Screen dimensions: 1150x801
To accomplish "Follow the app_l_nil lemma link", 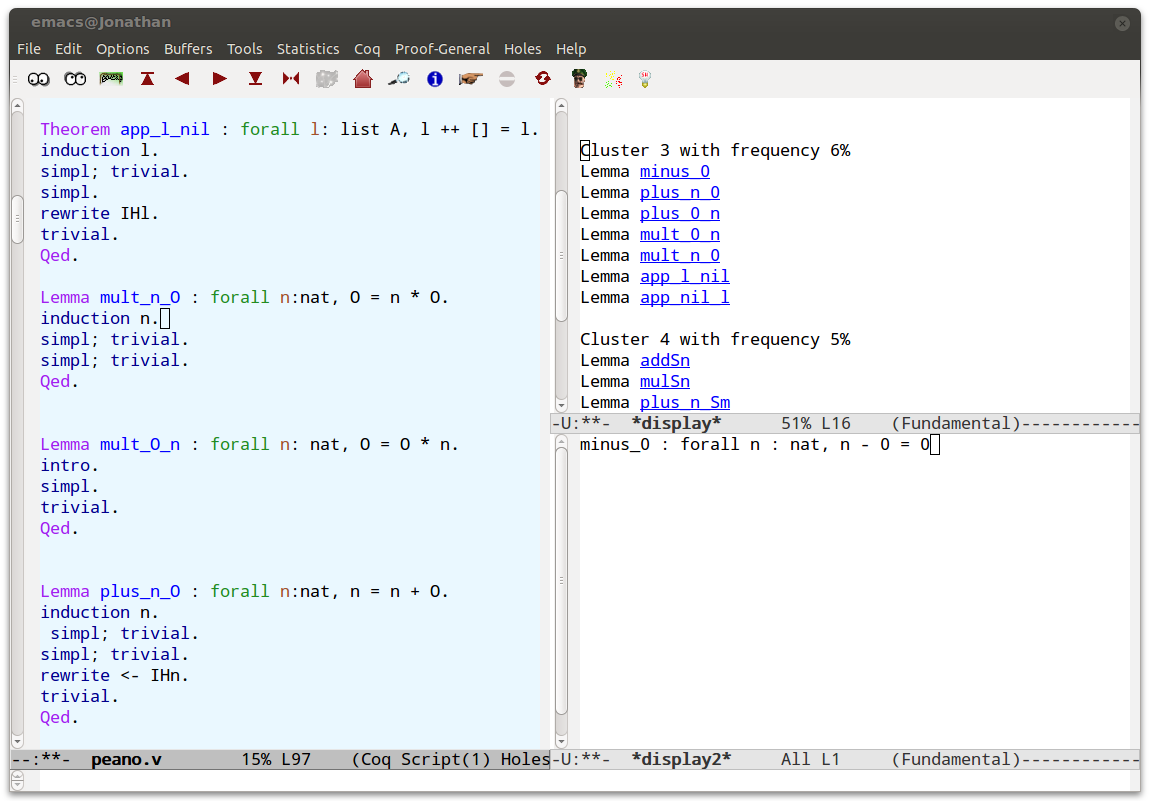I will point(684,277).
